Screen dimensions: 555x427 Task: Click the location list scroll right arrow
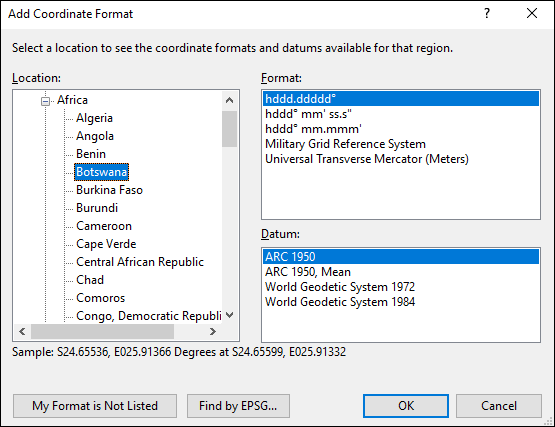(213, 331)
